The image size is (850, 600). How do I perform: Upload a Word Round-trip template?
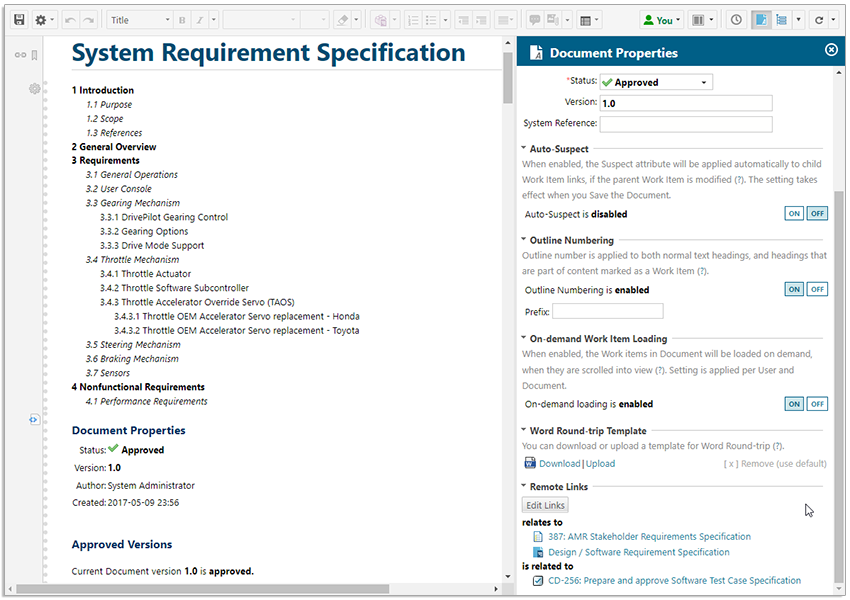pyautogui.click(x=600, y=463)
